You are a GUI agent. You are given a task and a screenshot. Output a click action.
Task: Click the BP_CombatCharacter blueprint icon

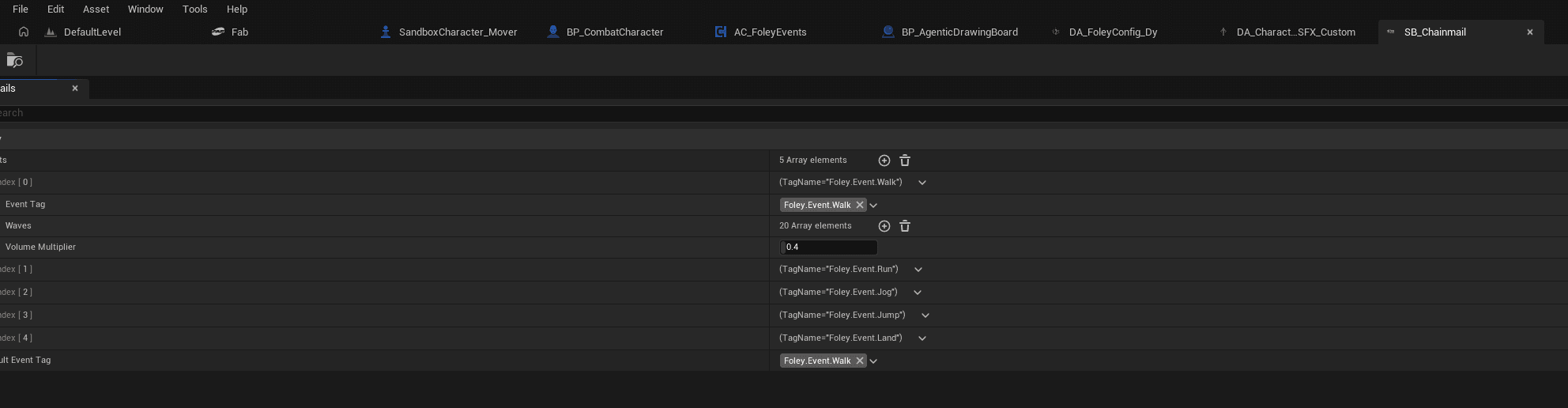(x=553, y=32)
